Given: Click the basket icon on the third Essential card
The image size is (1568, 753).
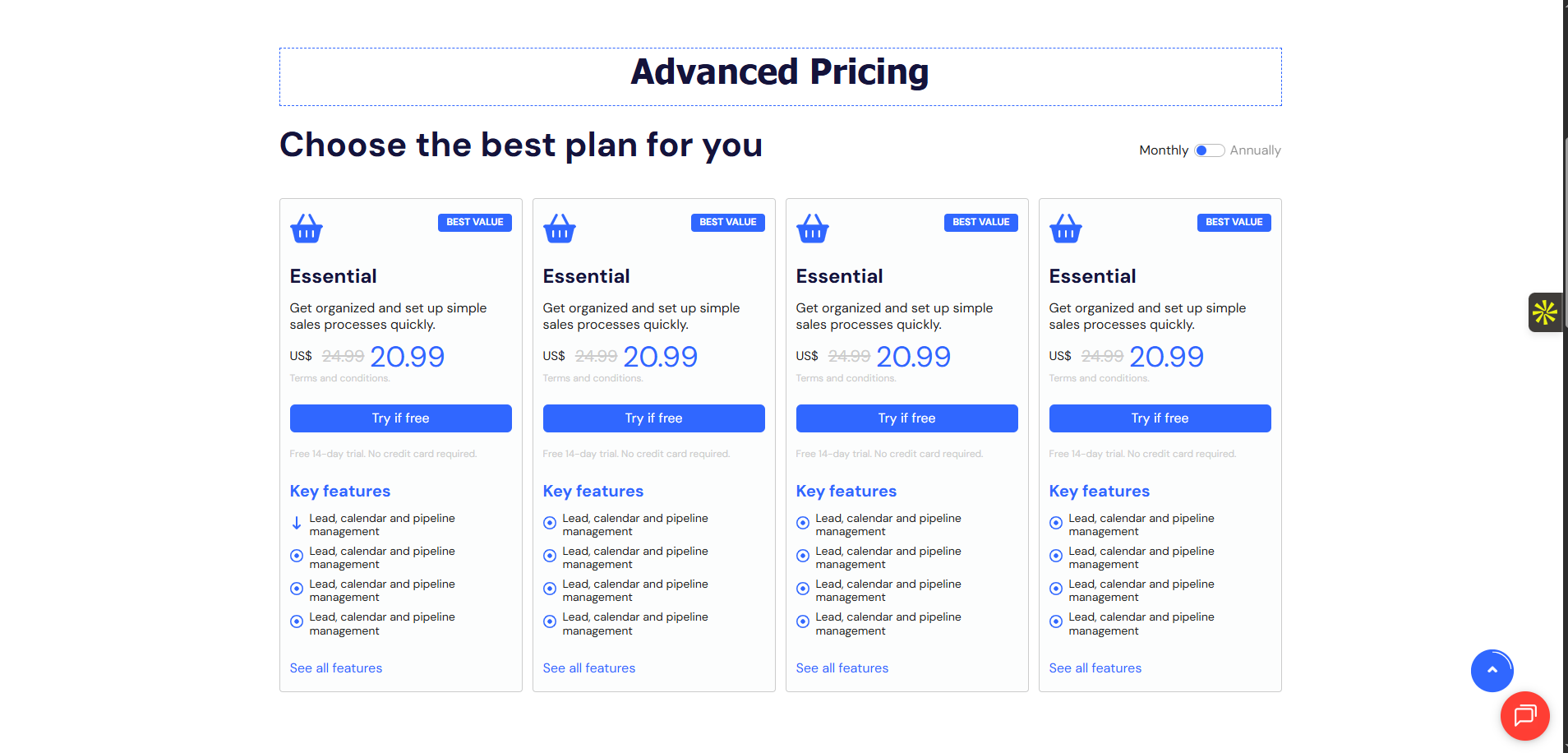Looking at the screenshot, I should pos(812,229).
